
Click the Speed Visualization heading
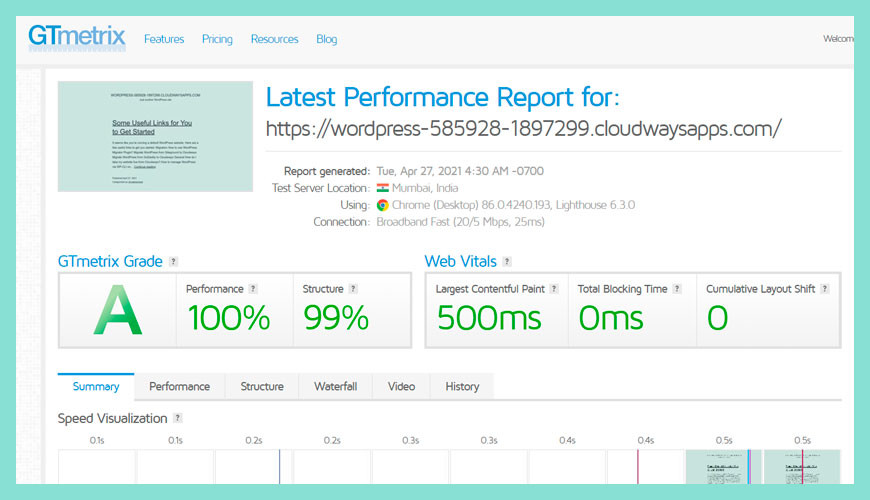pos(112,418)
